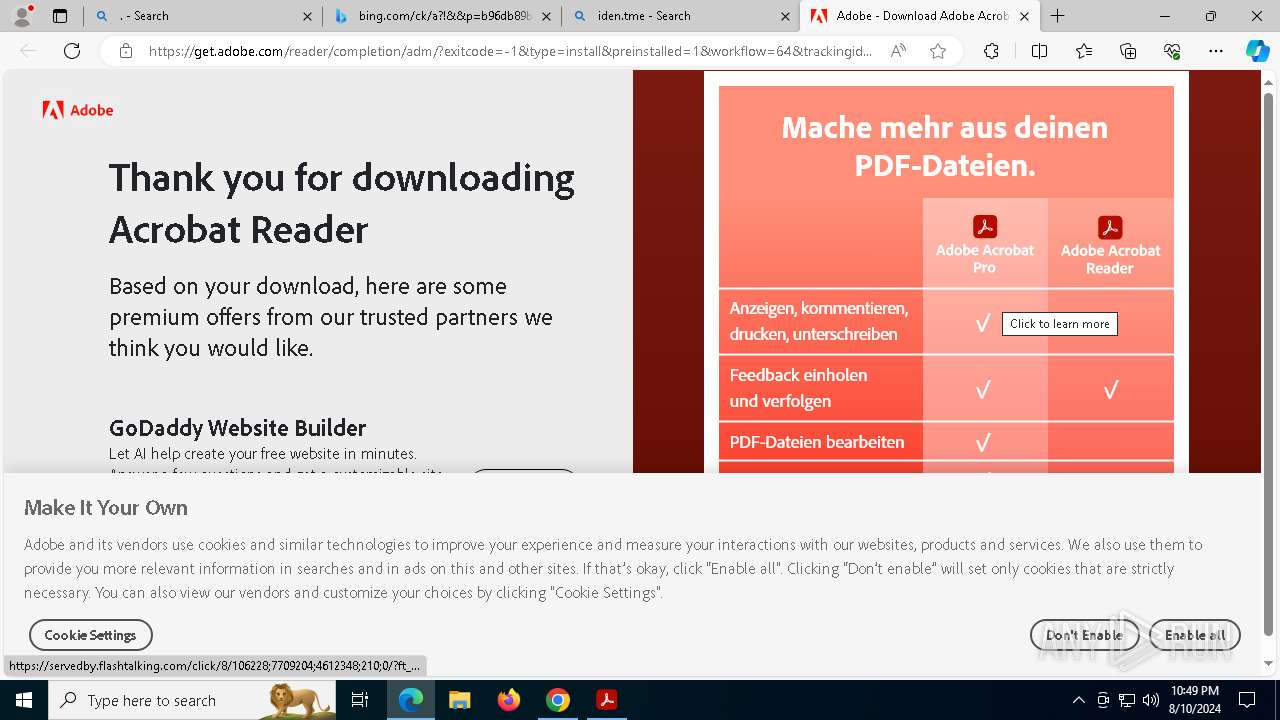
Task: Open the Edge profile icon
Action: tap(21, 16)
